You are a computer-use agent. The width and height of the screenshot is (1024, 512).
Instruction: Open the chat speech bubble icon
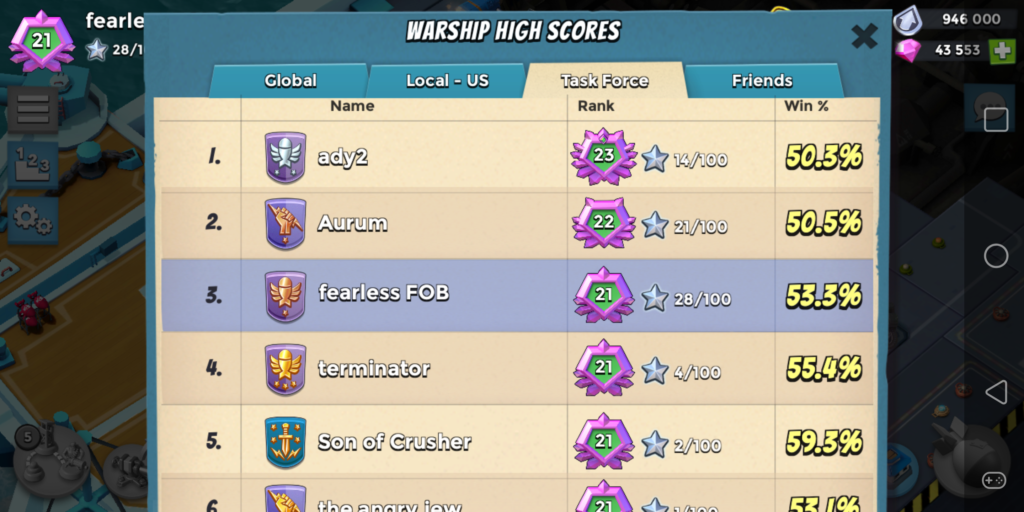coord(988,109)
